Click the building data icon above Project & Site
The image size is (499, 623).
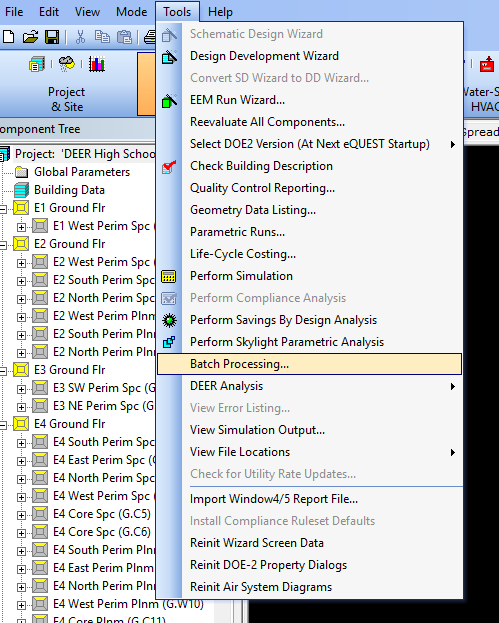pos(37,64)
